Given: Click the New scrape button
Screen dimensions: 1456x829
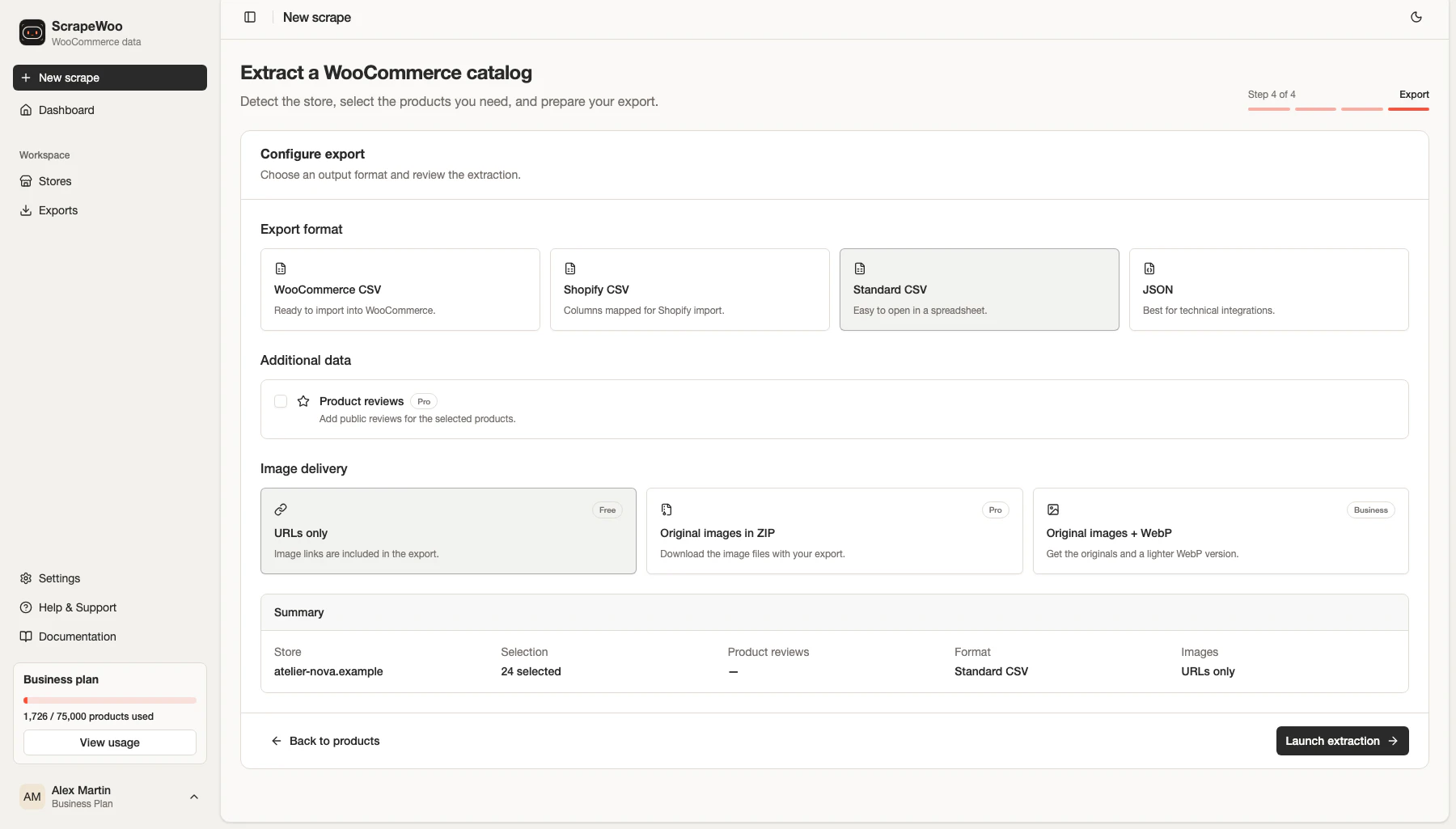Looking at the screenshot, I should tap(110, 78).
